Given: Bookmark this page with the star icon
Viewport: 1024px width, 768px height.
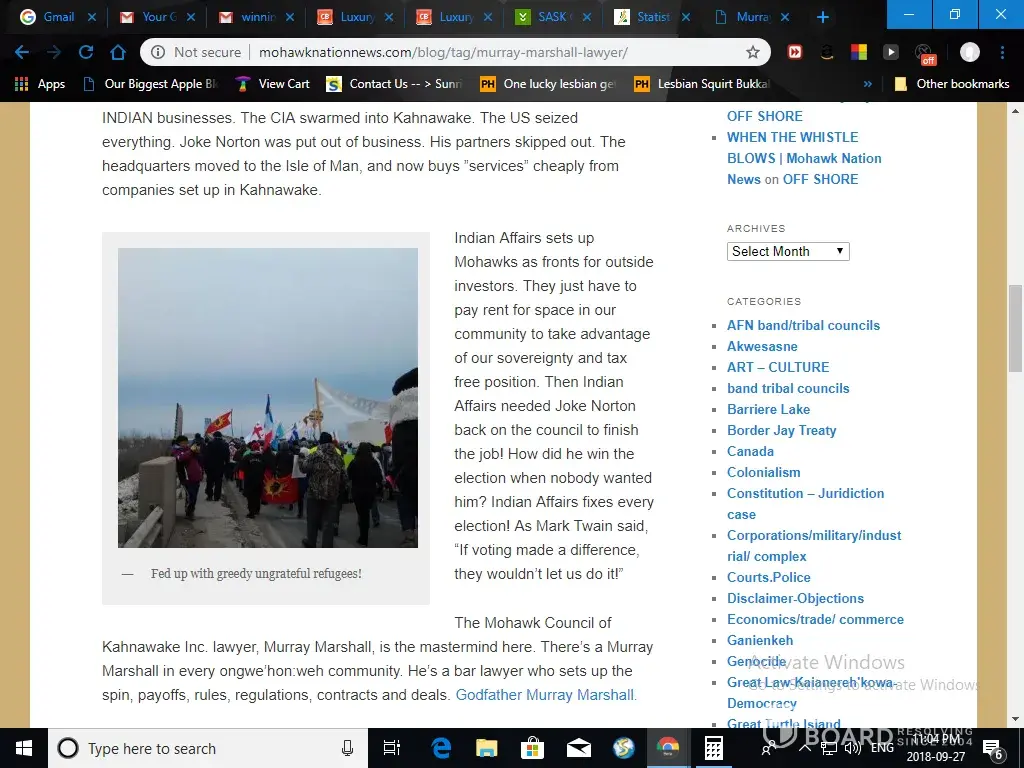Looking at the screenshot, I should (x=752, y=52).
